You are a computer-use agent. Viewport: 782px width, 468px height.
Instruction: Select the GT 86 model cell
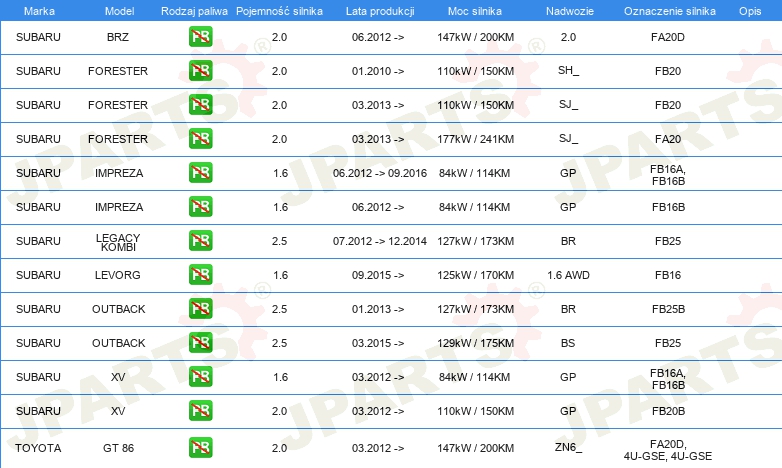click(118, 448)
